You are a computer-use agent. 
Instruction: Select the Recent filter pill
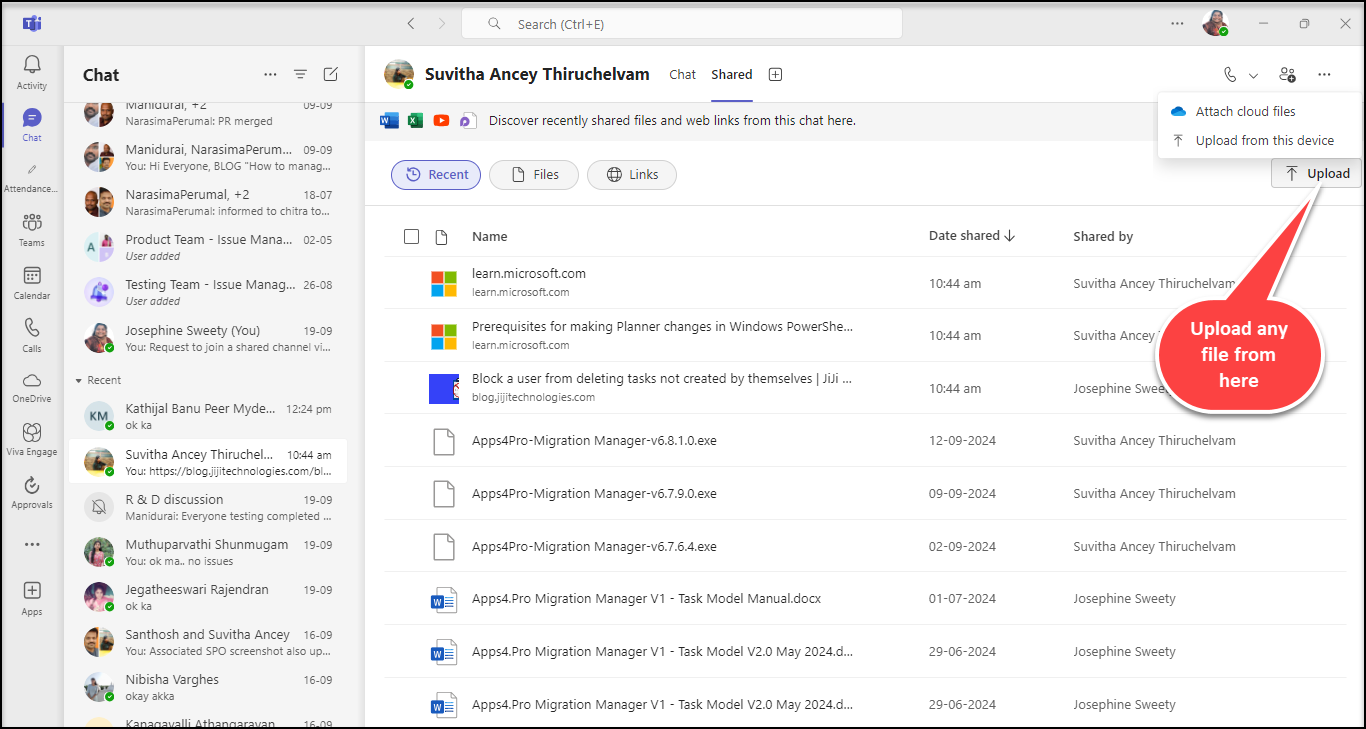[436, 175]
